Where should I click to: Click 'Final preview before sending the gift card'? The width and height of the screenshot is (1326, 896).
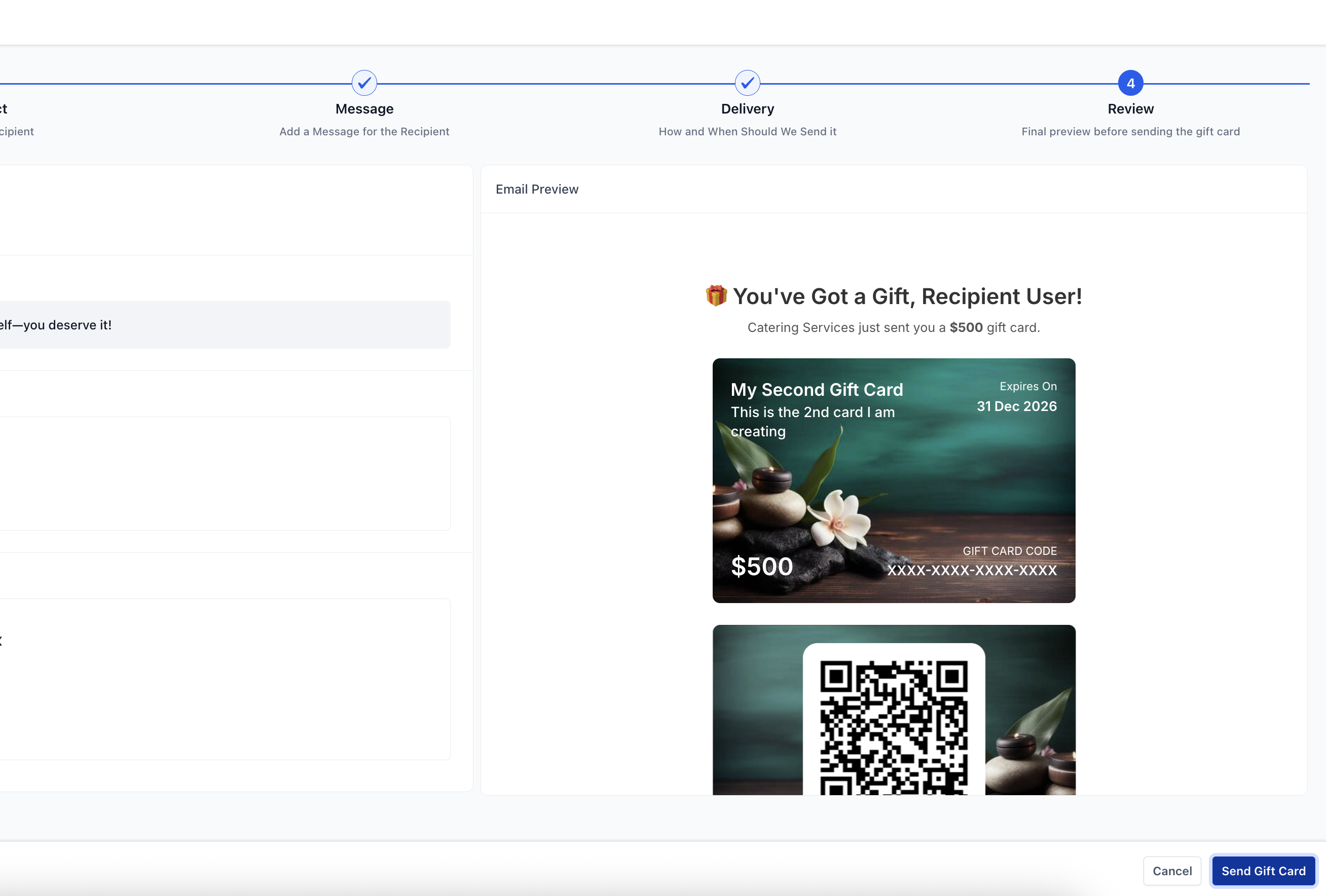(x=1130, y=132)
